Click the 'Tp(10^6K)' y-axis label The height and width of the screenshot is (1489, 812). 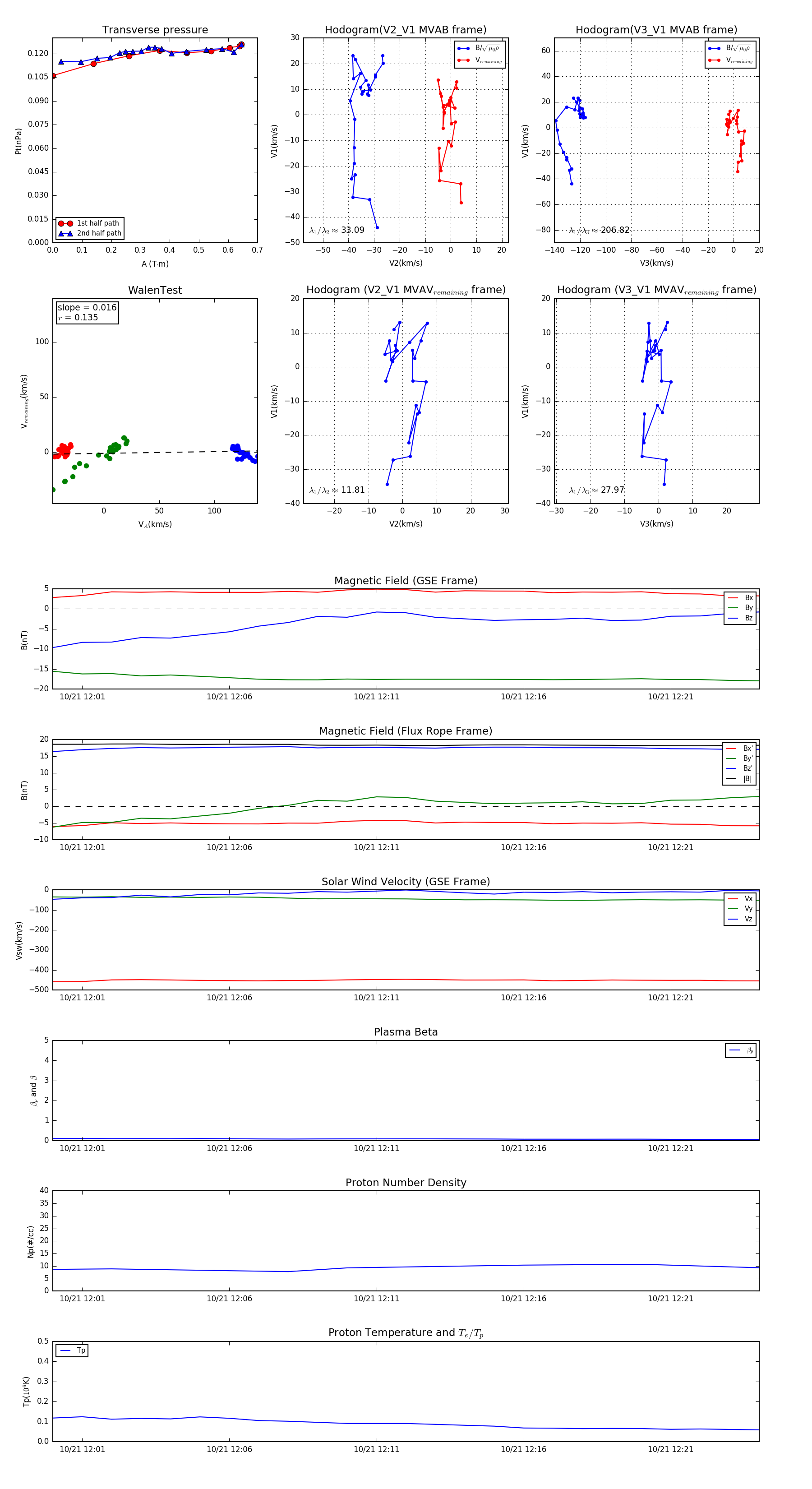(x=26, y=1392)
